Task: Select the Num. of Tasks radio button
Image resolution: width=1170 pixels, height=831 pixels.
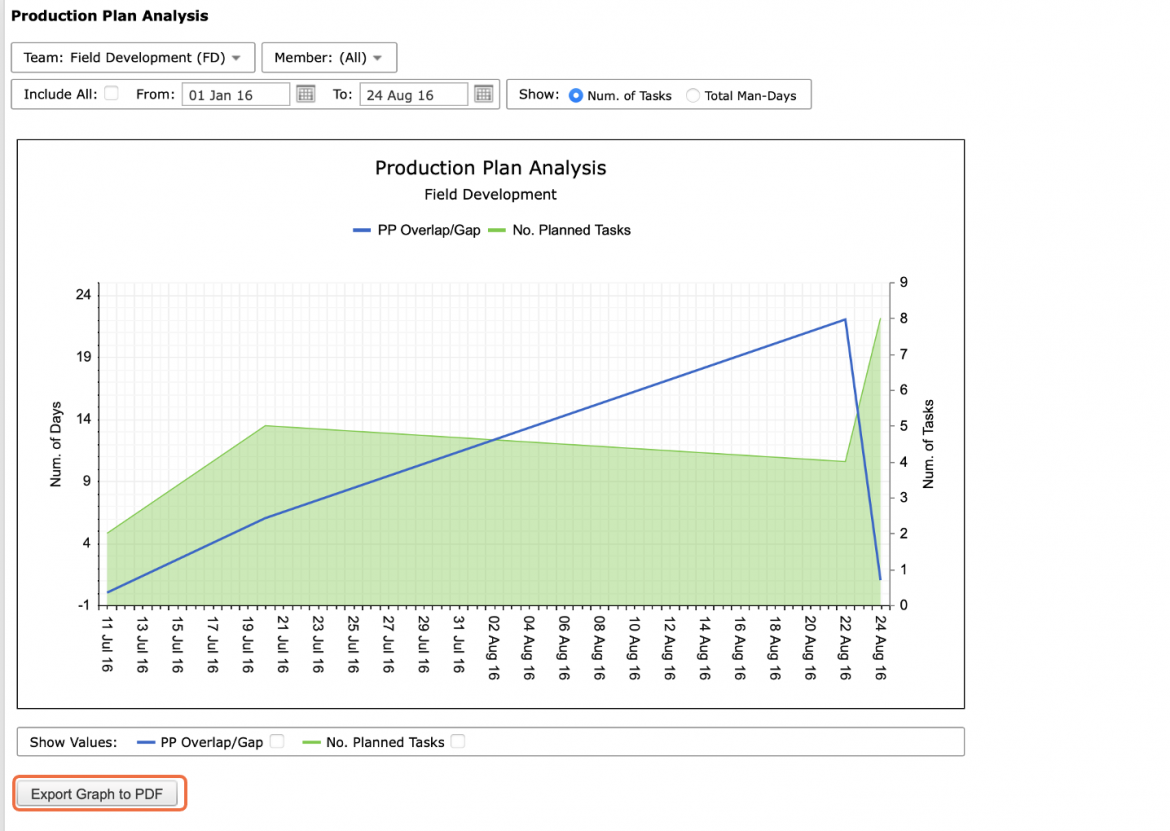Action: [x=576, y=95]
